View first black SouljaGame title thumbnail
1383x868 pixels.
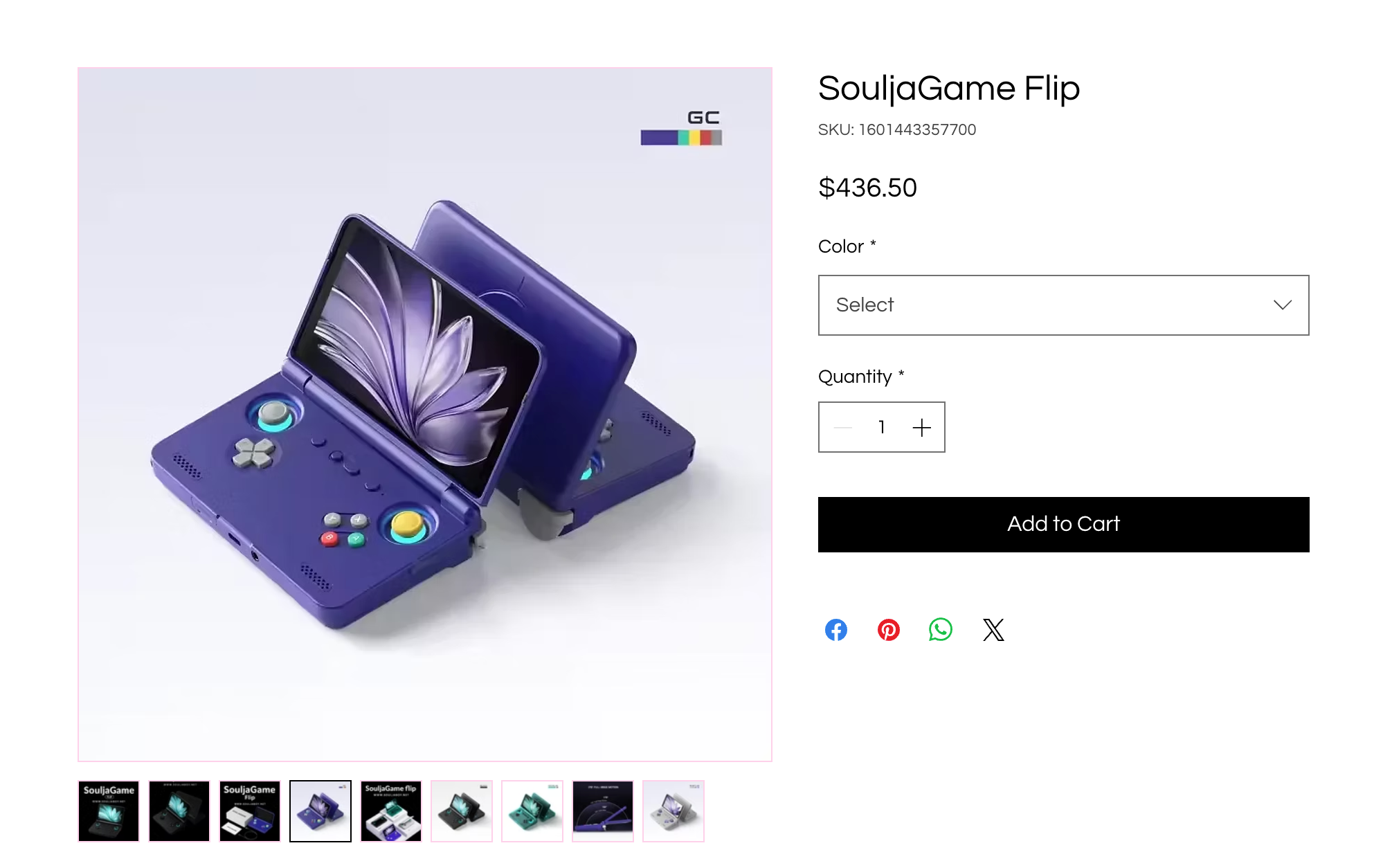[109, 811]
